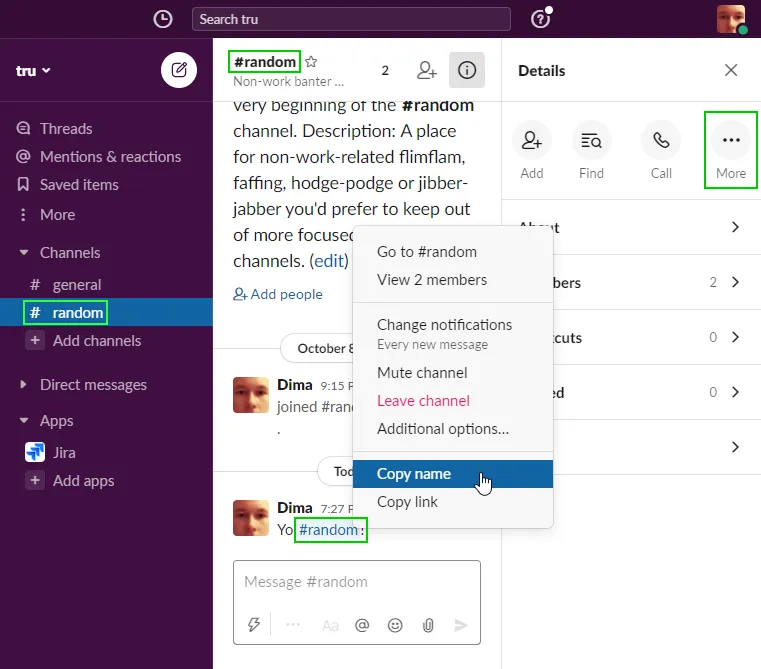Select Leave channel

(x=452, y=401)
